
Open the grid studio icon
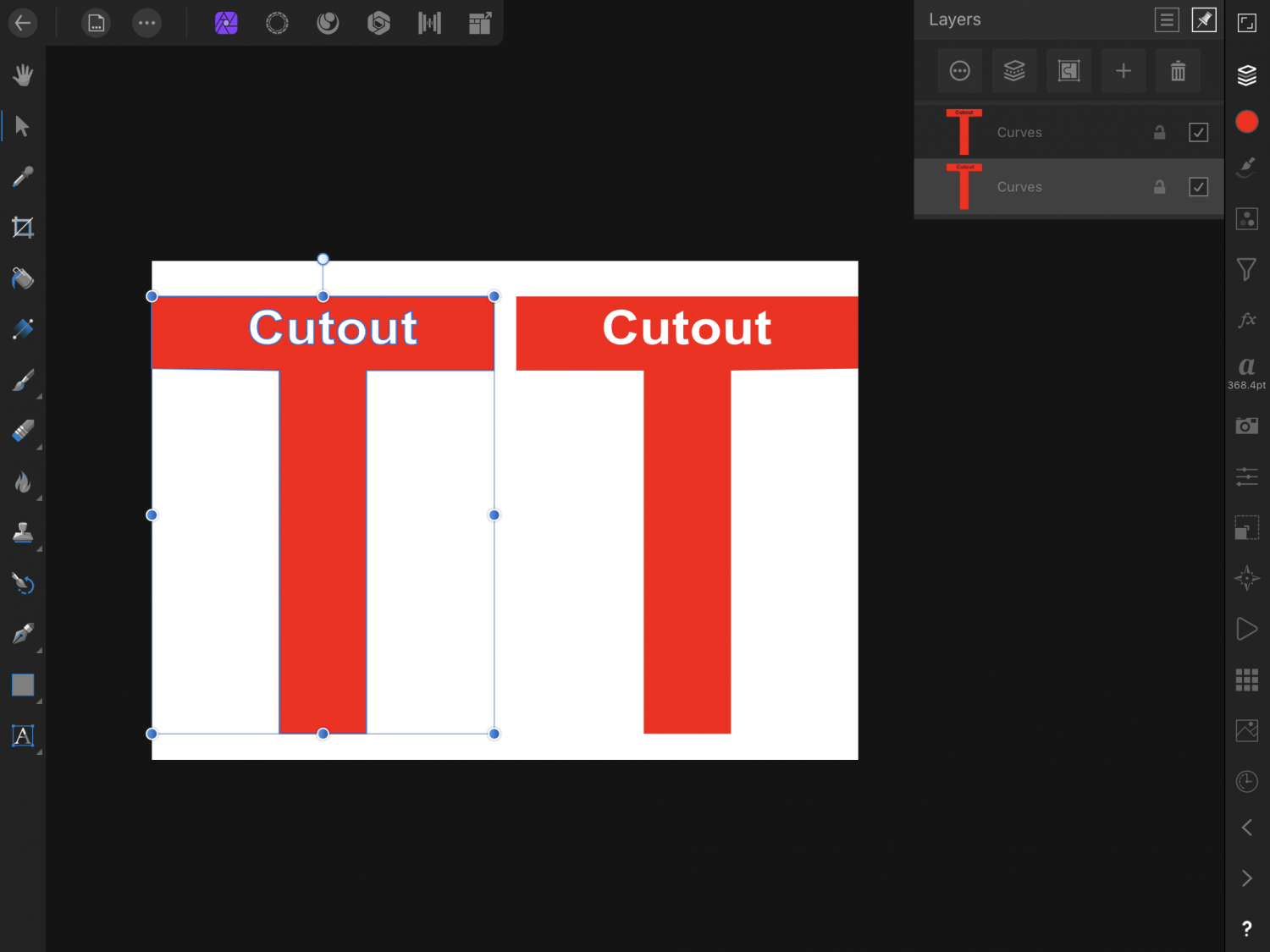pyautogui.click(x=1247, y=680)
